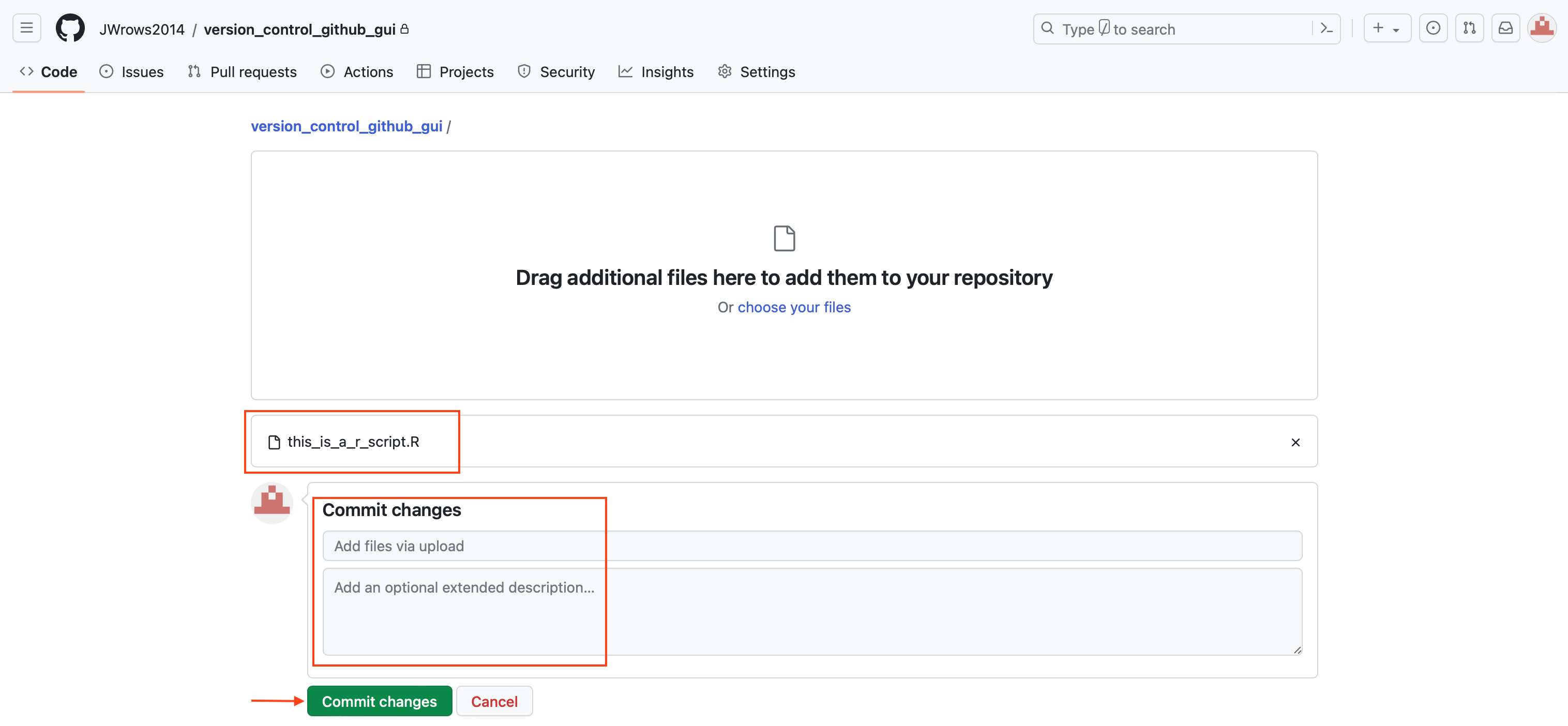Open the hamburger navigation menu
Screen dimensions: 1568x726
pyautogui.click(x=26, y=28)
